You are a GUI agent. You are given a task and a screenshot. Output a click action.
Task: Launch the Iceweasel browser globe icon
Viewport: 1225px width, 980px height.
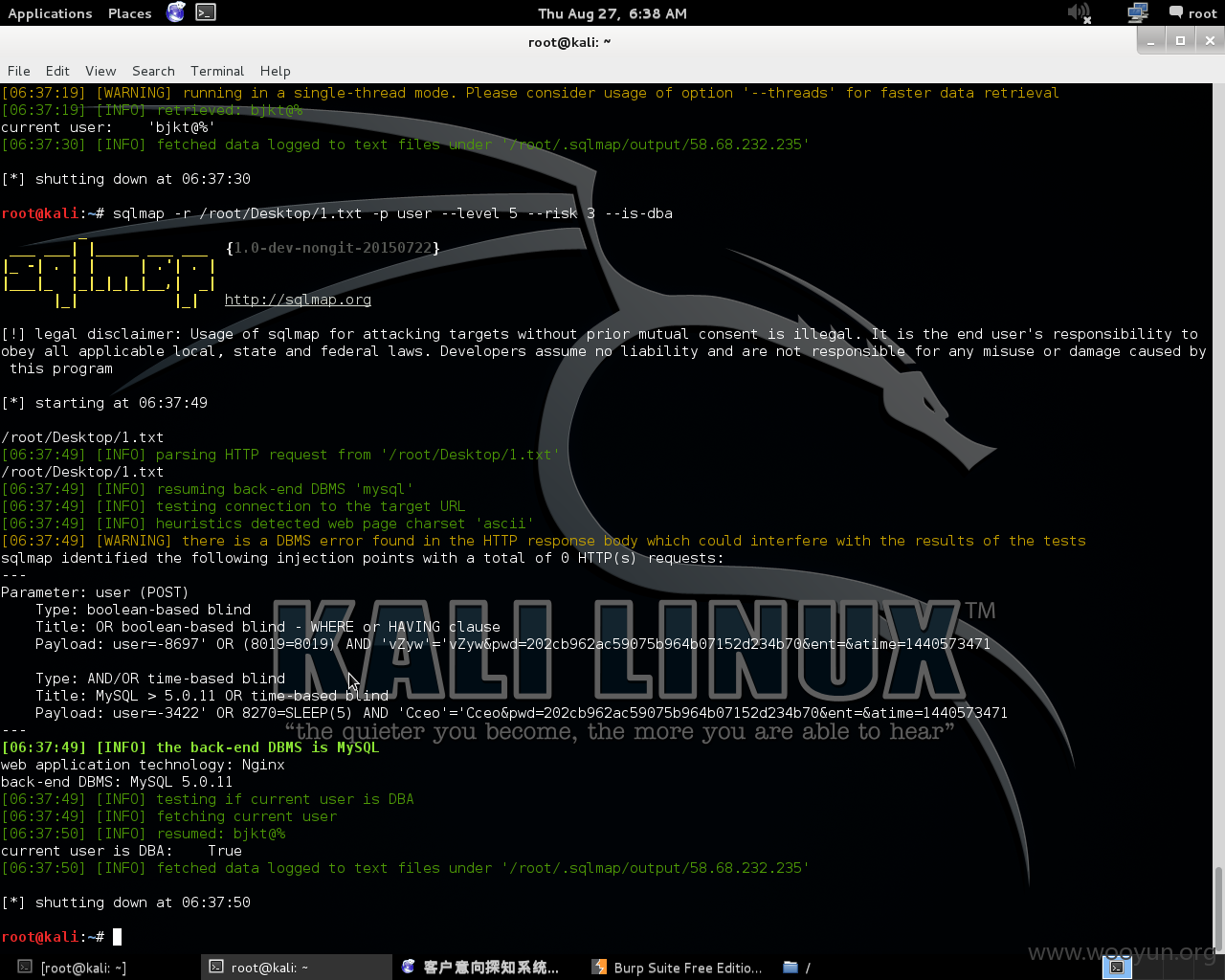(176, 12)
